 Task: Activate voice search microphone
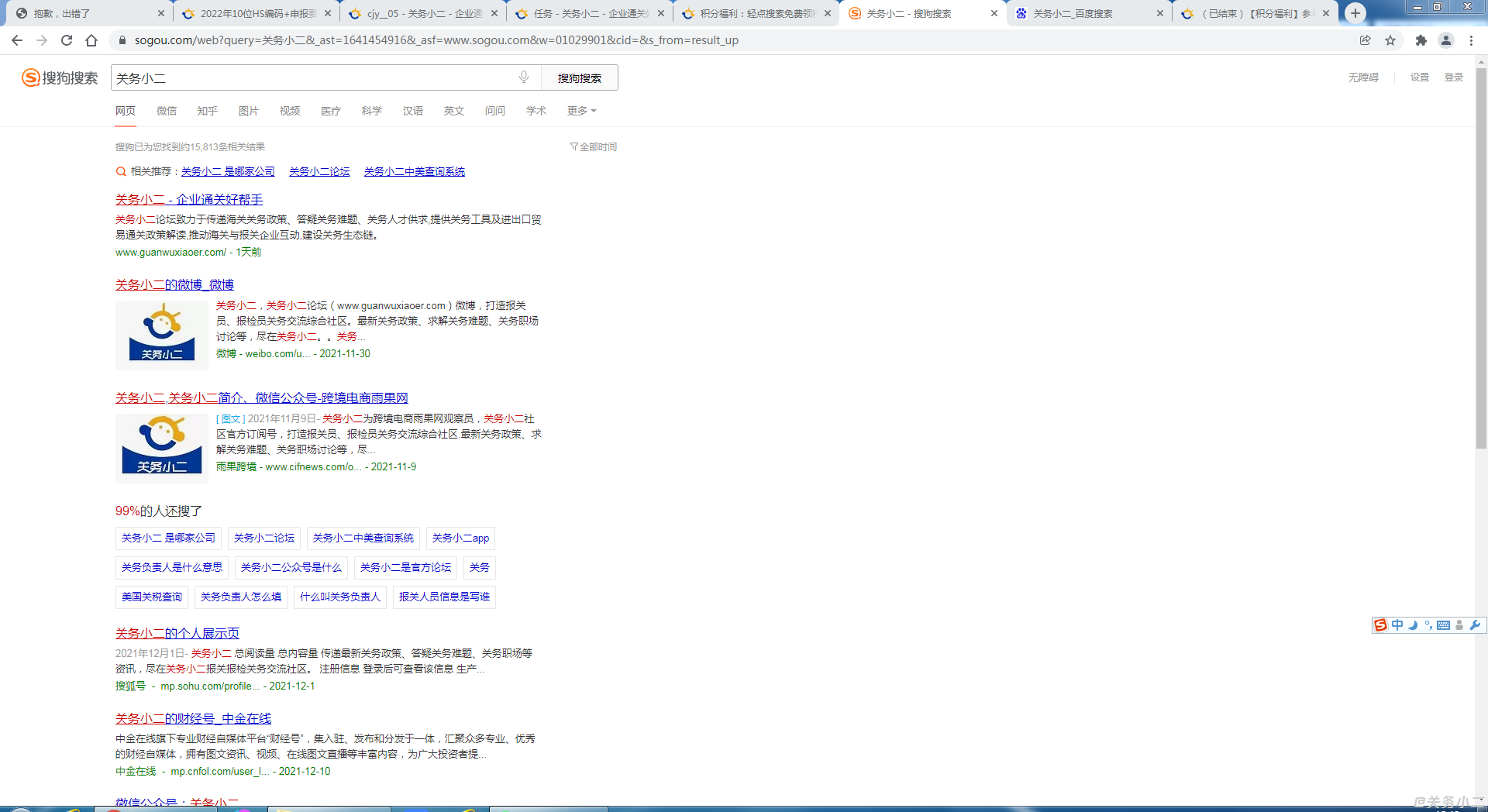[524, 77]
